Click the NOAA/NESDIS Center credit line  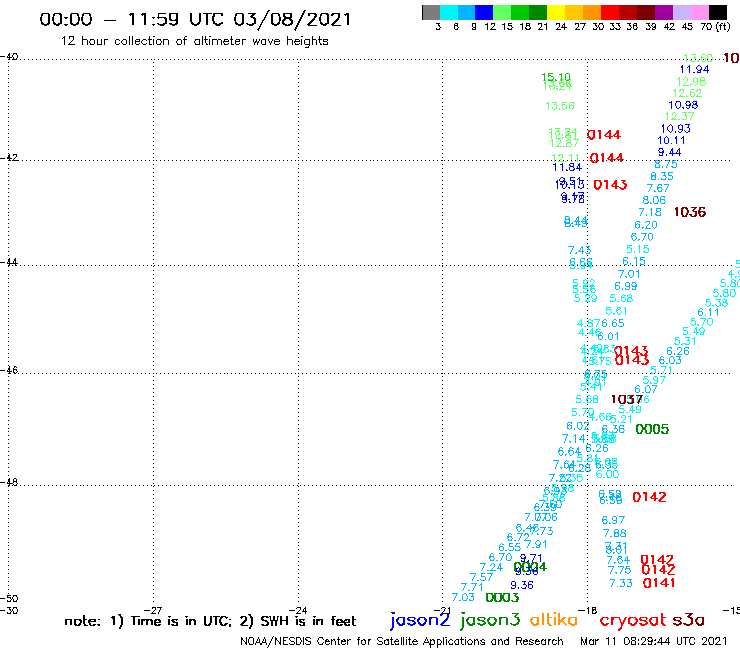click(402, 641)
